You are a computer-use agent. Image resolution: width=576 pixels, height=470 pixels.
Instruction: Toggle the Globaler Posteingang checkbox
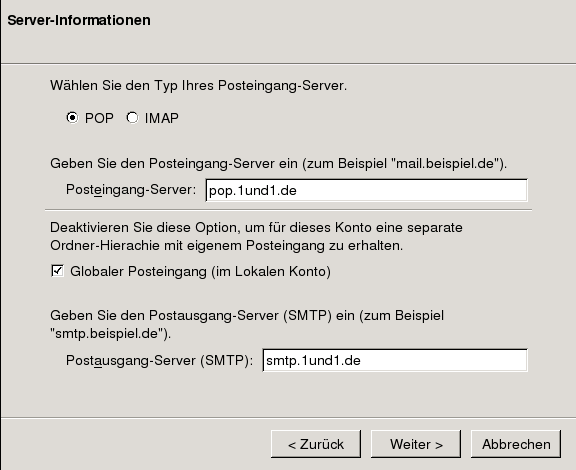tap(57, 271)
